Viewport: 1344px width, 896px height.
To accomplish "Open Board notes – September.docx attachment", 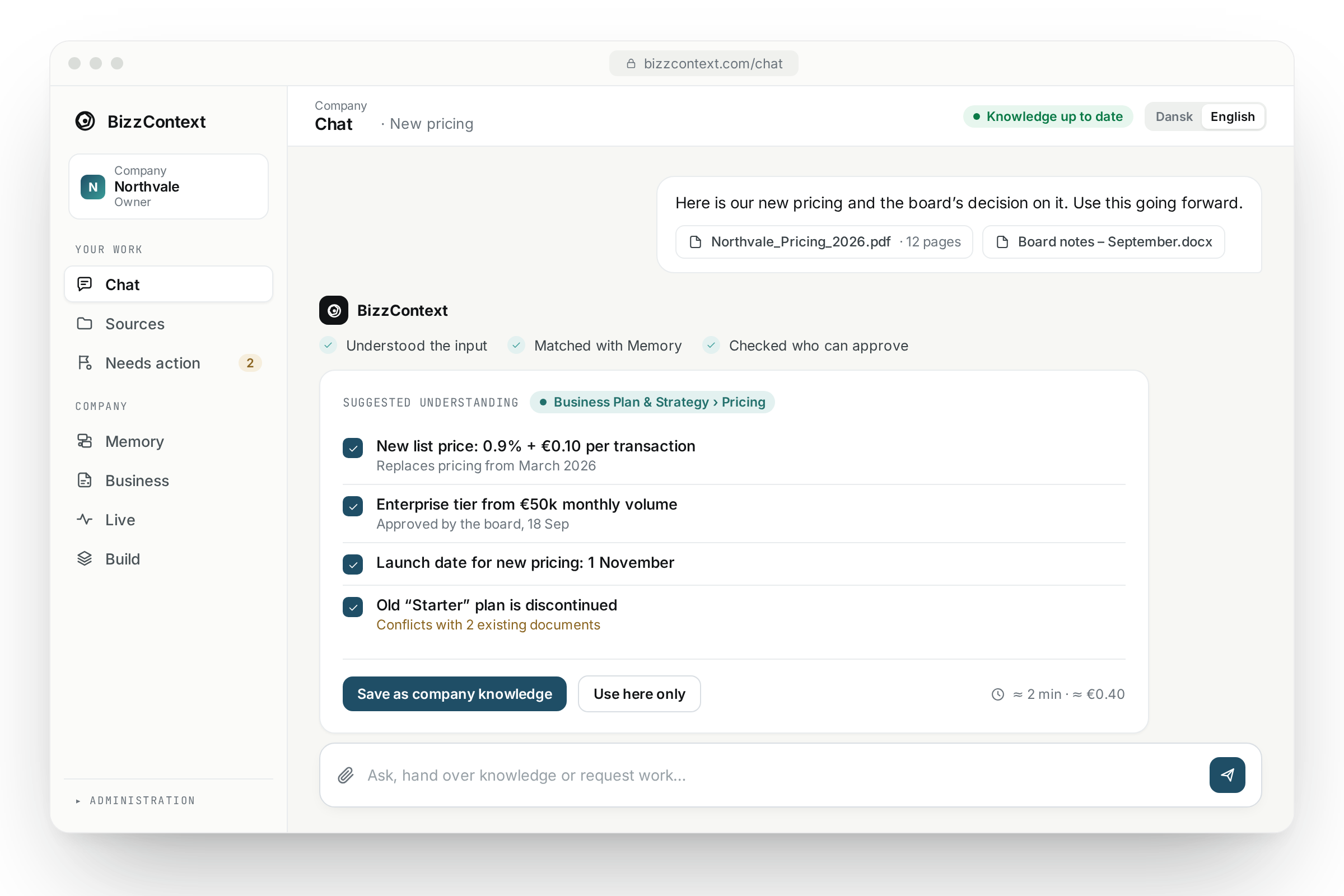I will pos(1103,242).
